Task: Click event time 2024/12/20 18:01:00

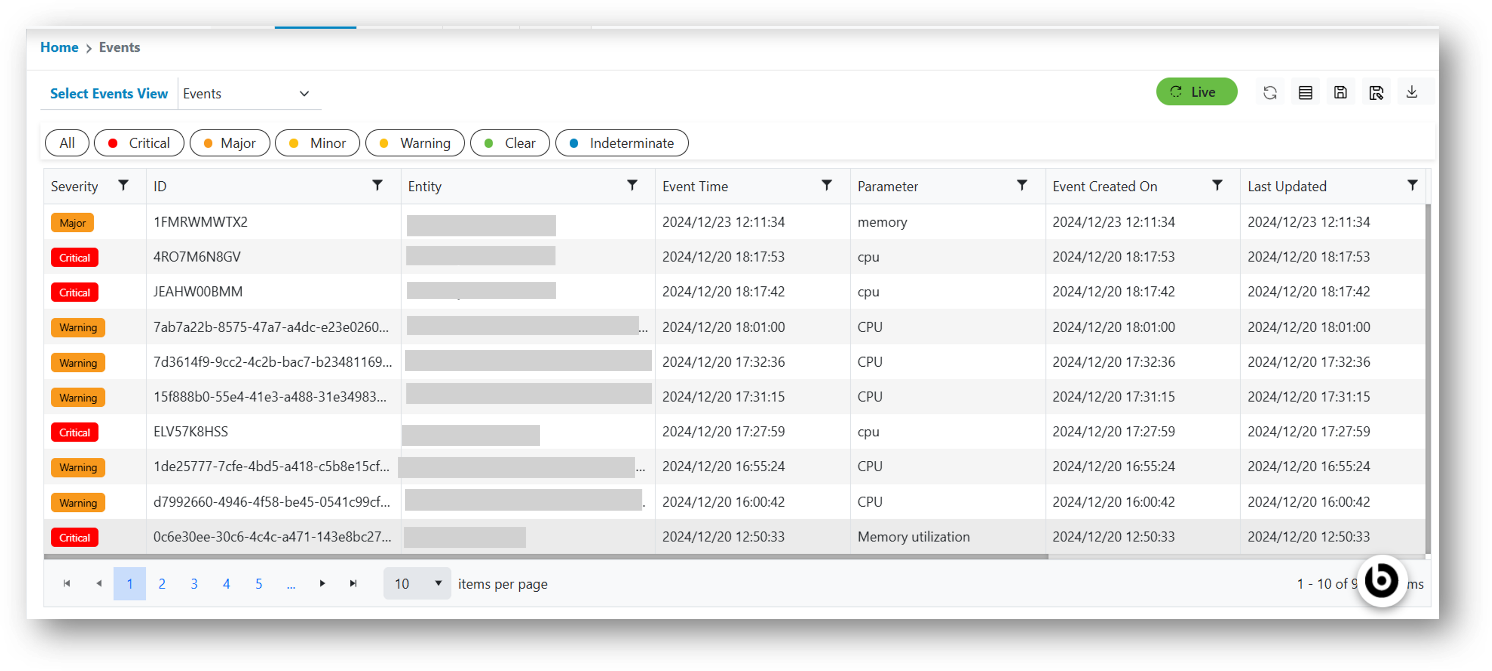Action: pyautogui.click(x=723, y=327)
